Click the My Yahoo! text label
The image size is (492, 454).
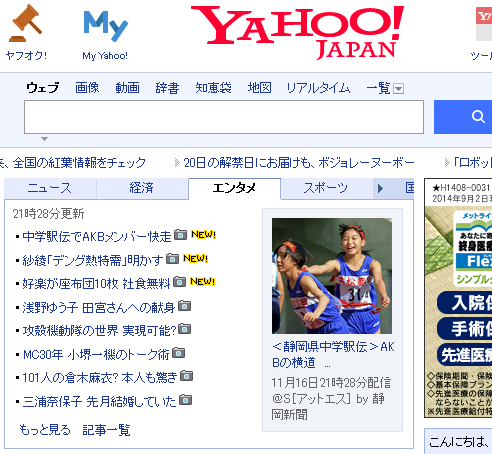(x=105, y=56)
